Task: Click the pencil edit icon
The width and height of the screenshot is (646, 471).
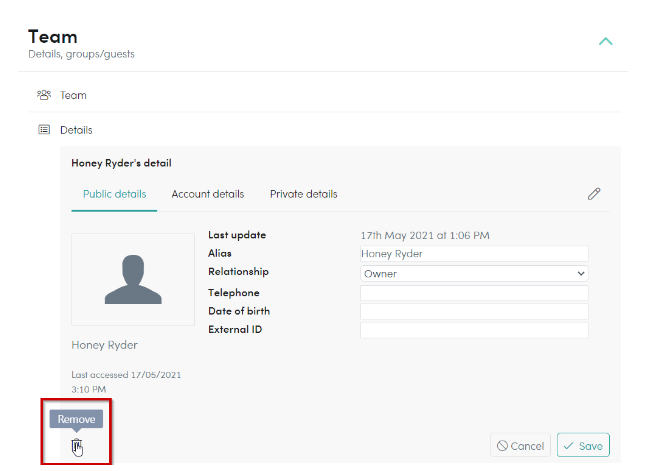Action: click(594, 194)
